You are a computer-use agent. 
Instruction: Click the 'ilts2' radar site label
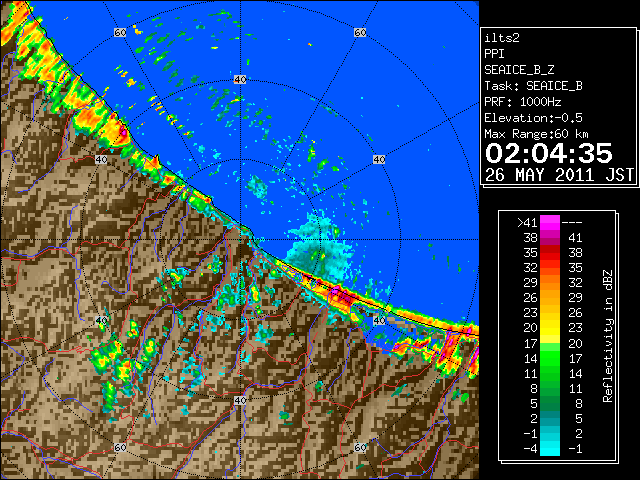(x=502, y=38)
